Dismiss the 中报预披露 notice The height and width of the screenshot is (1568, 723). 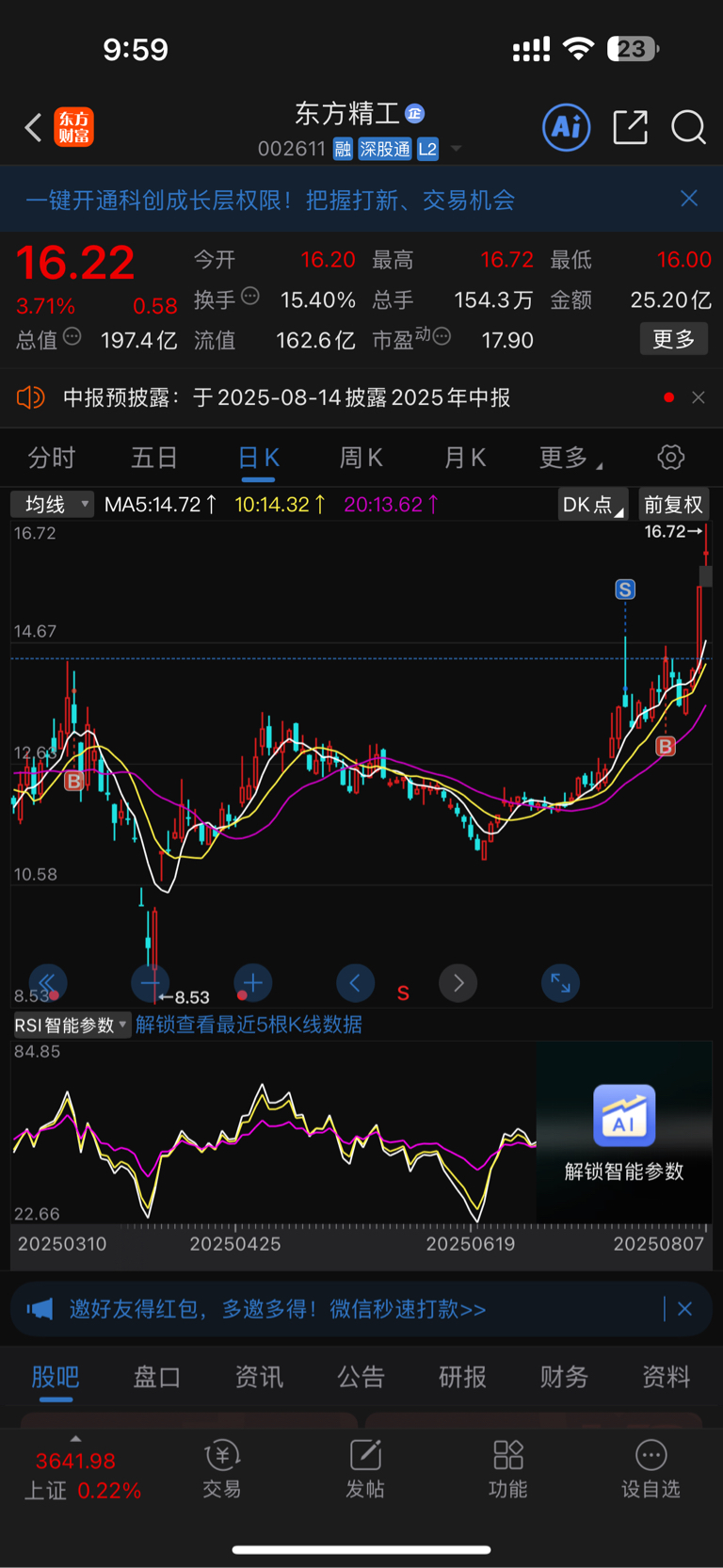699,397
